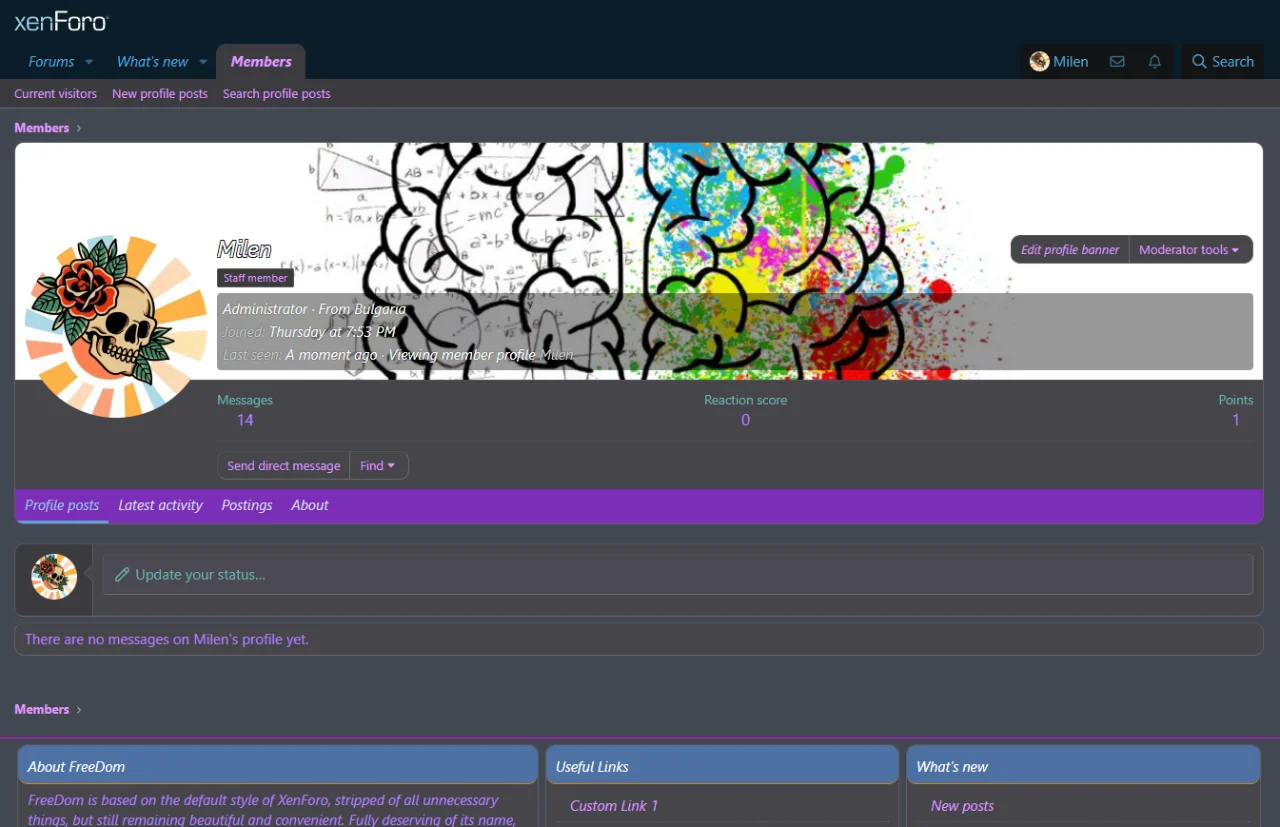Image resolution: width=1280 pixels, height=827 pixels.
Task: Expand the Forums dropdown arrow
Action: (89, 62)
